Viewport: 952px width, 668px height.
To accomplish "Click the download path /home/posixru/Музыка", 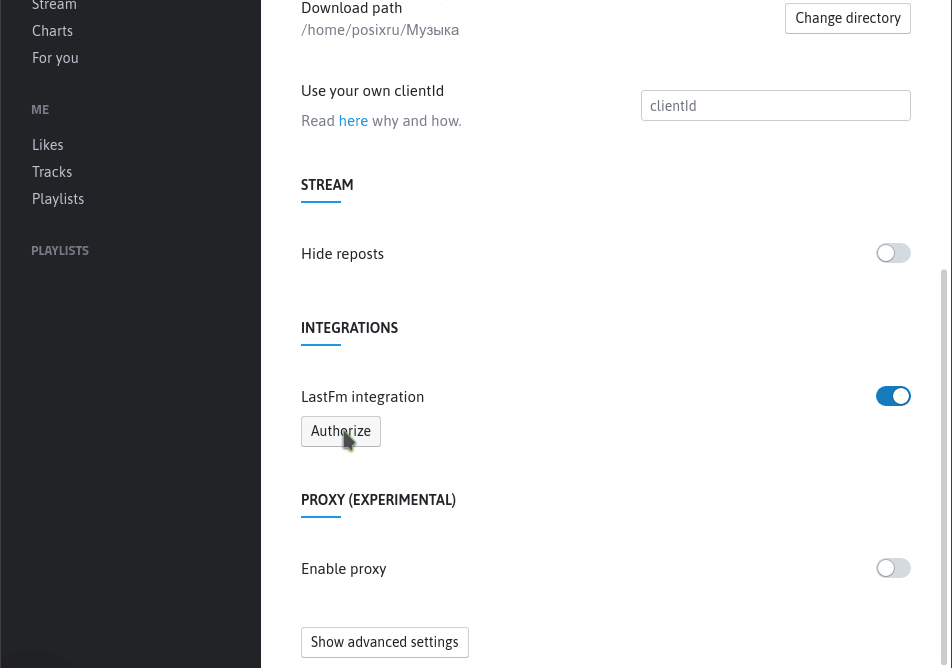I will tap(380, 30).
